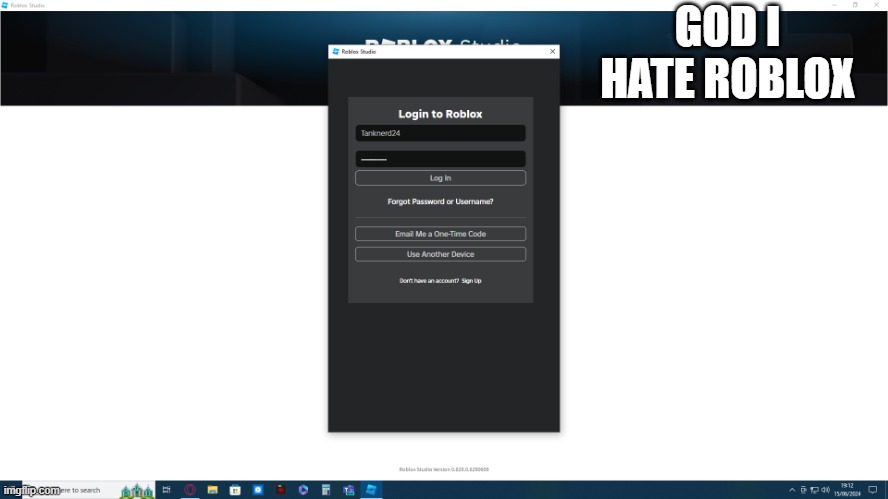Open the volume control tray icon
Image resolution: width=888 pixels, height=499 pixels.
tap(826, 490)
